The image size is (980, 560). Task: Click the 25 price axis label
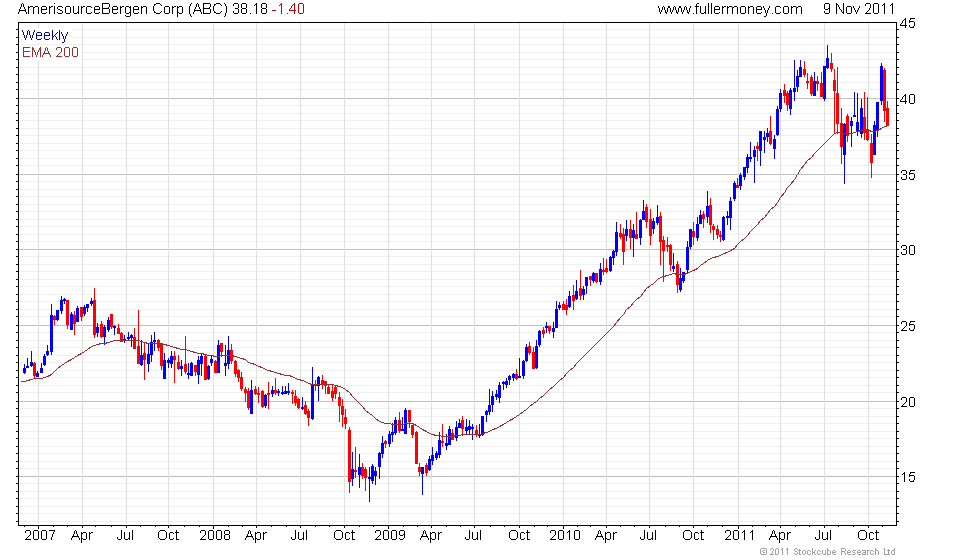pos(908,326)
